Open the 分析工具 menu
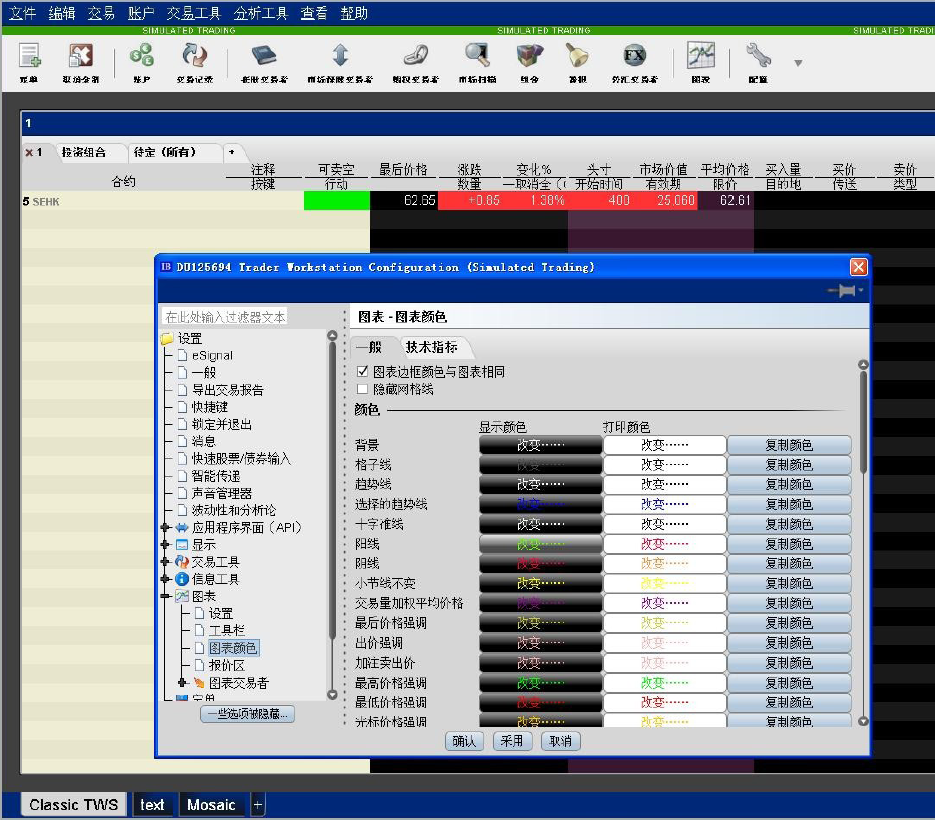 pos(261,13)
